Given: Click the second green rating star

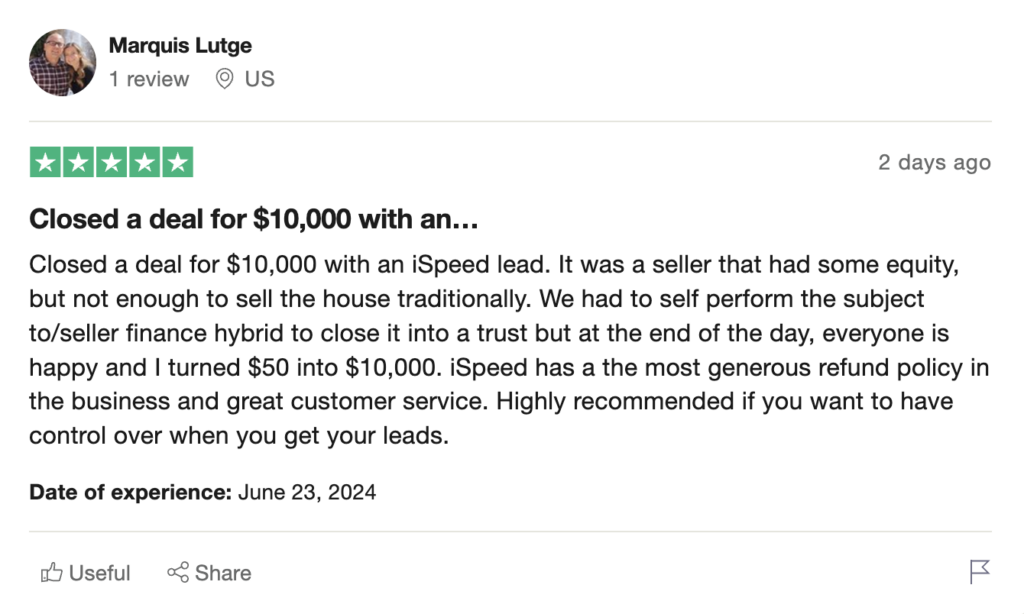Looking at the screenshot, I should pyautogui.click(x=78, y=163).
